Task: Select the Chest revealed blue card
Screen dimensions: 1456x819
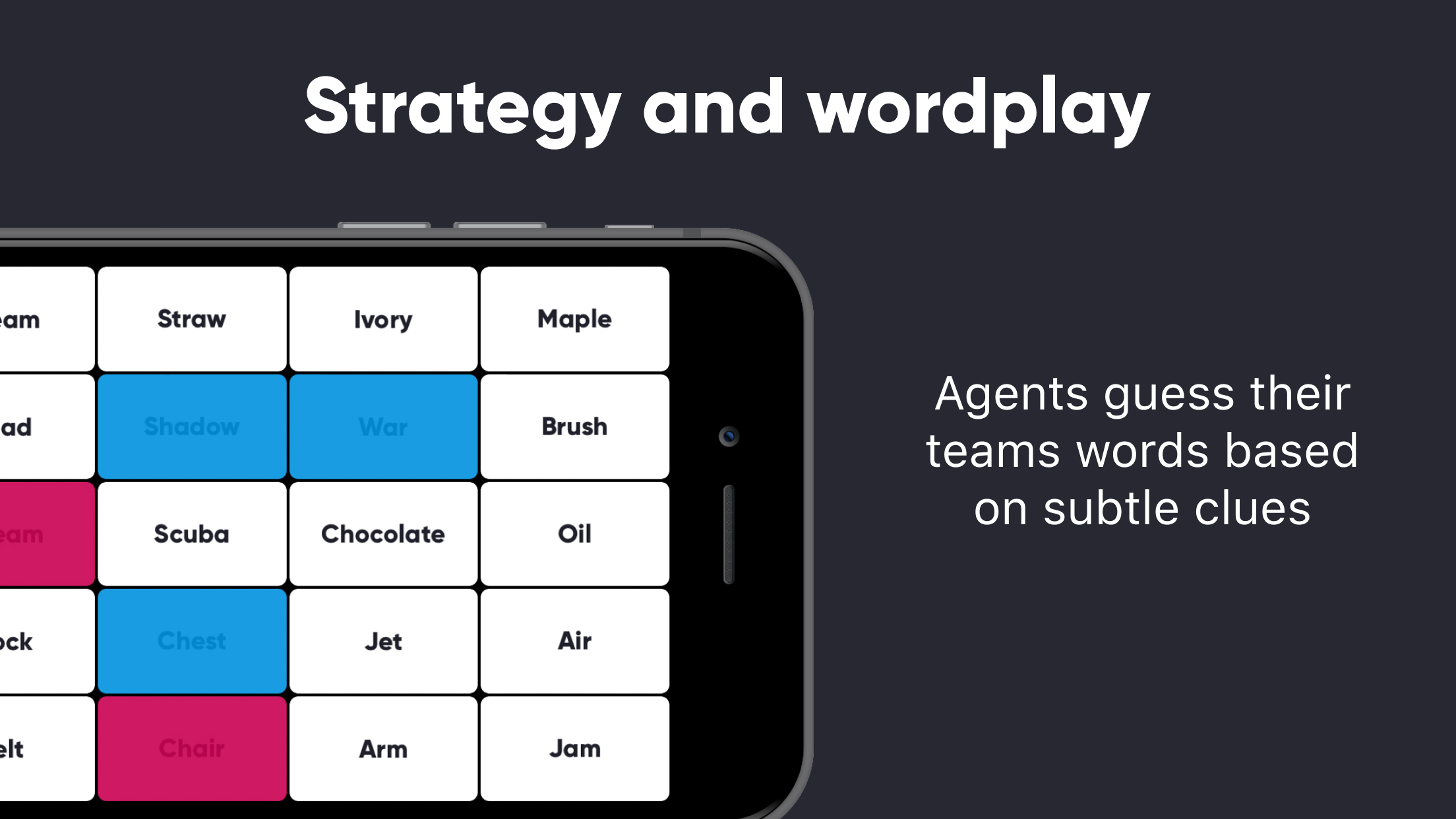Action: 191,641
